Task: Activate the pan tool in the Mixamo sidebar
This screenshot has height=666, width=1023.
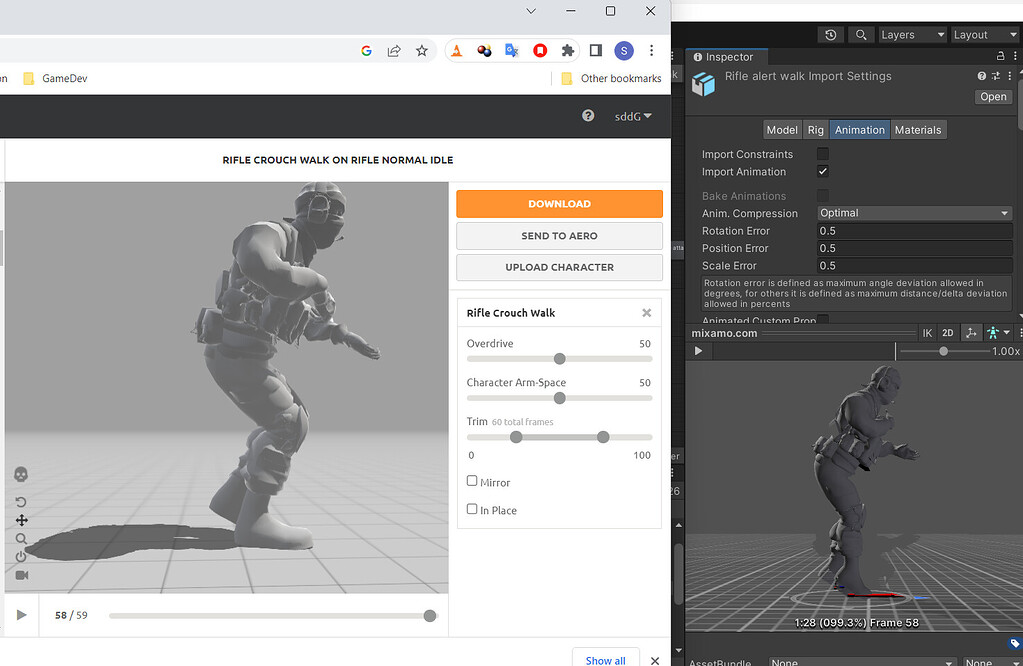Action: click(21, 520)
